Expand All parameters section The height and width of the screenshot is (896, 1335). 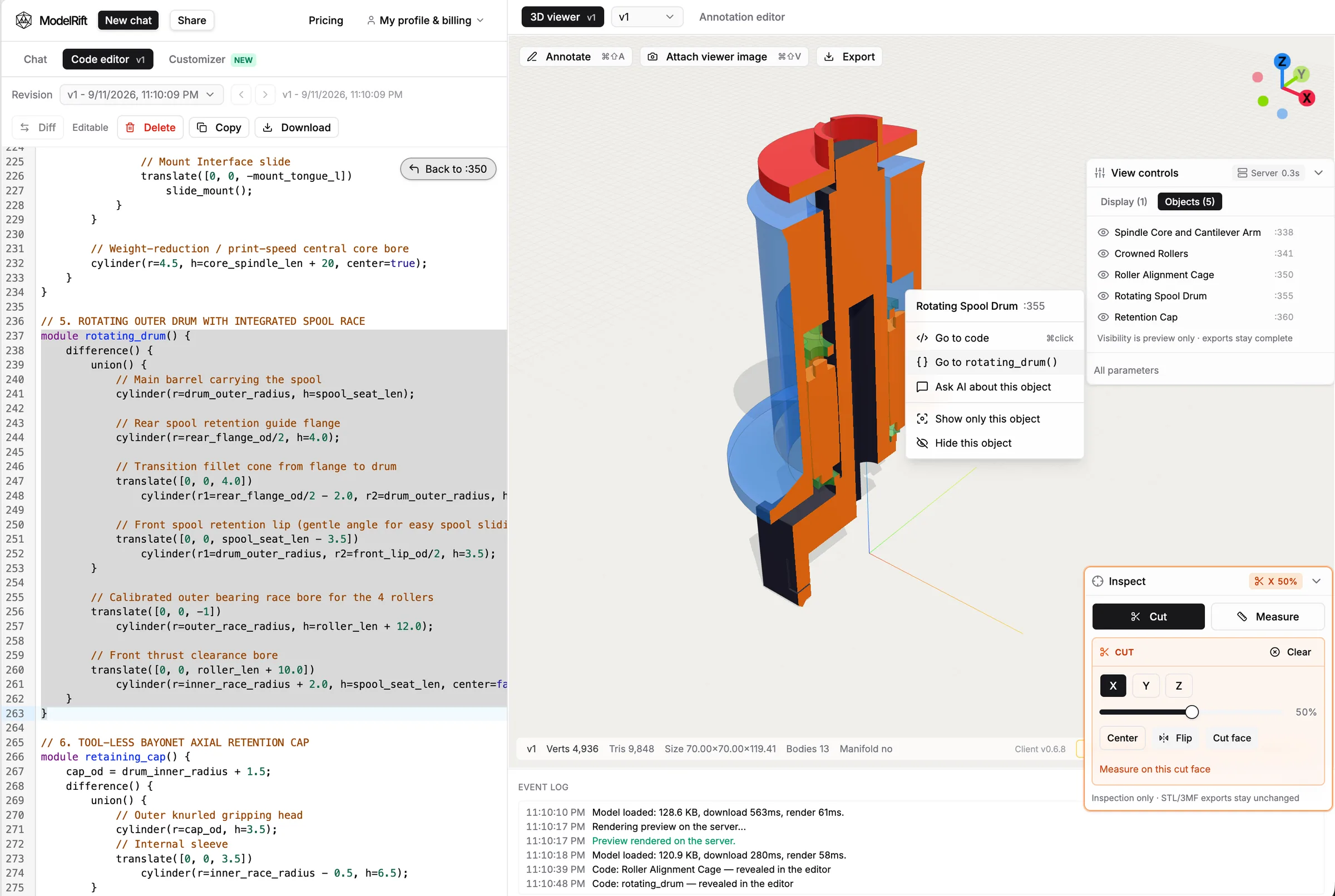click(1126, 370)
